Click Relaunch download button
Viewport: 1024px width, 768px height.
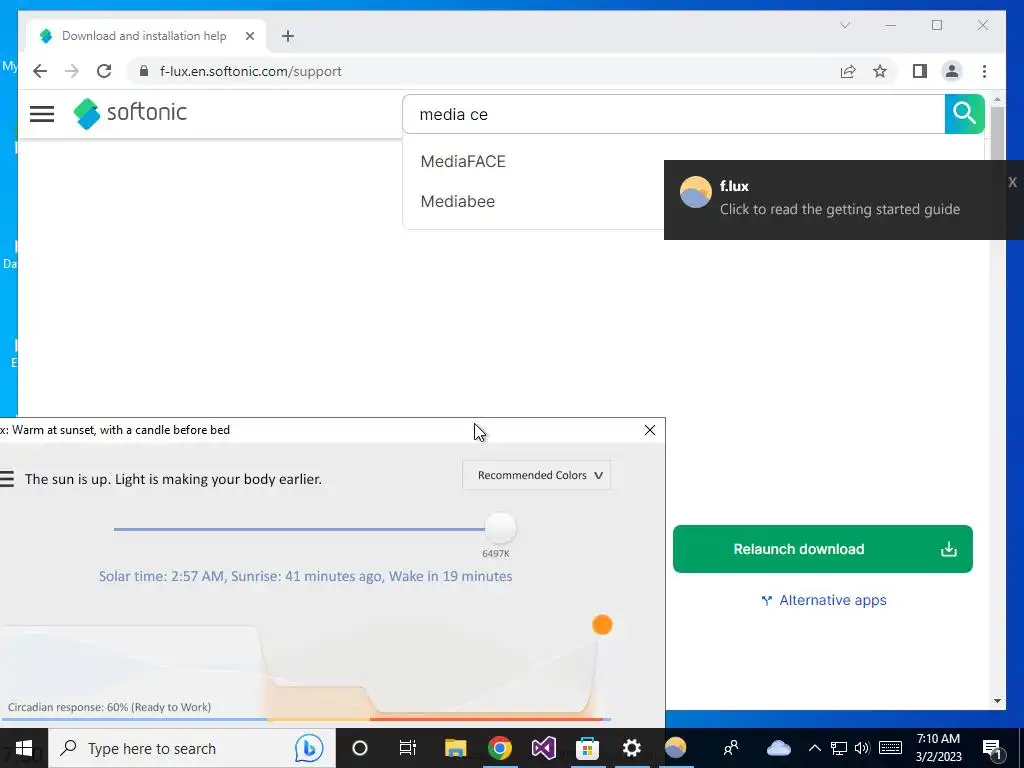point(822,549)
